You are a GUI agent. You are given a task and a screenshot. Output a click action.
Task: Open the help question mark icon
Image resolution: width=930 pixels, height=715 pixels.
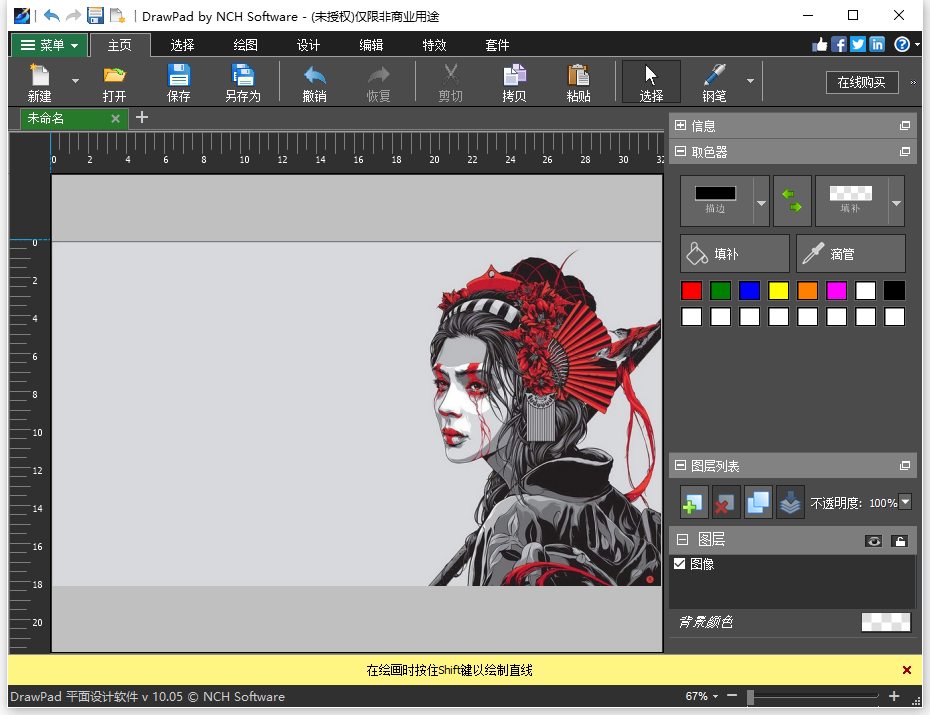(x=902, y=44)
